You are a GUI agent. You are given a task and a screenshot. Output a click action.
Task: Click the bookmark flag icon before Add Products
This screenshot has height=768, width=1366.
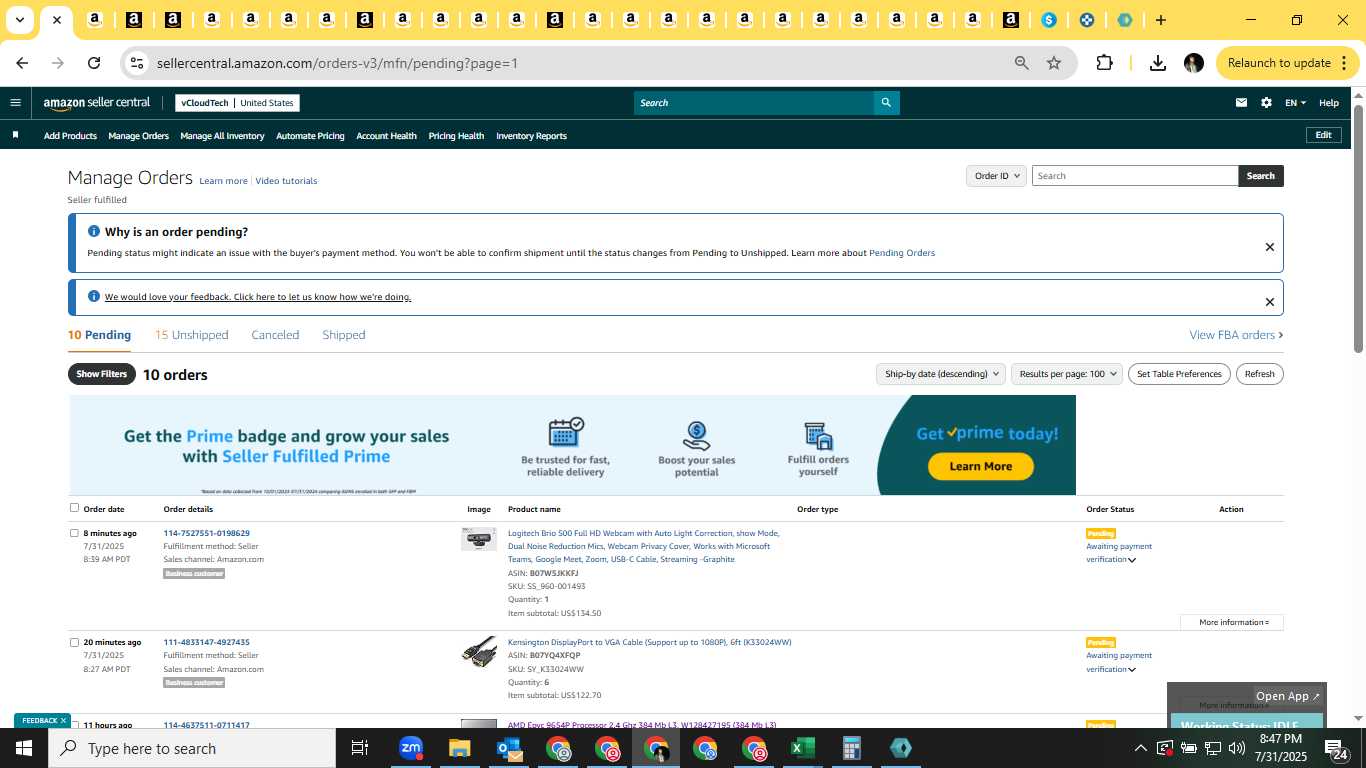tap(15, 135)
